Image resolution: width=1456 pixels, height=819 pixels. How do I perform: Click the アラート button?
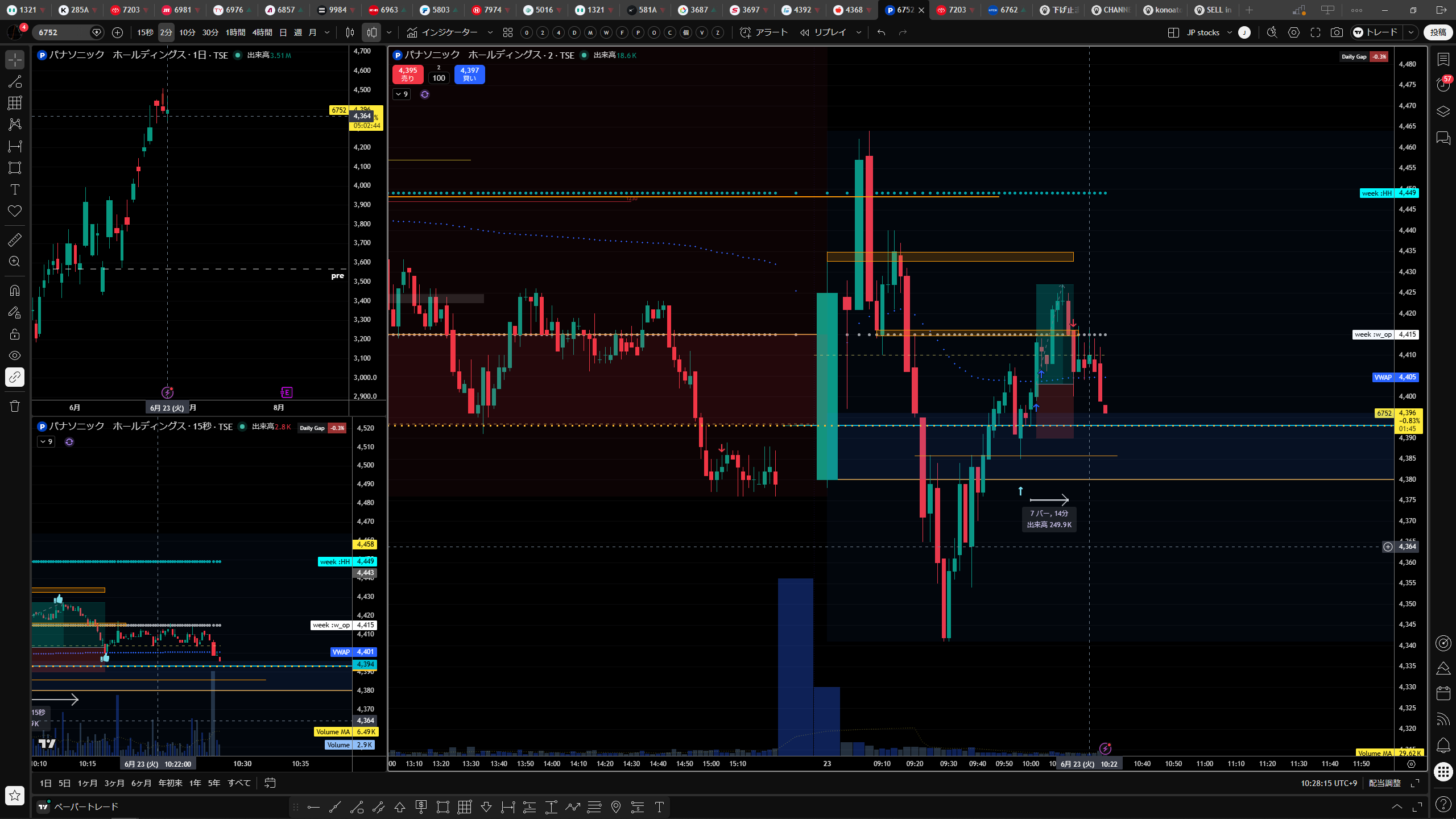(x=764, y=32)
